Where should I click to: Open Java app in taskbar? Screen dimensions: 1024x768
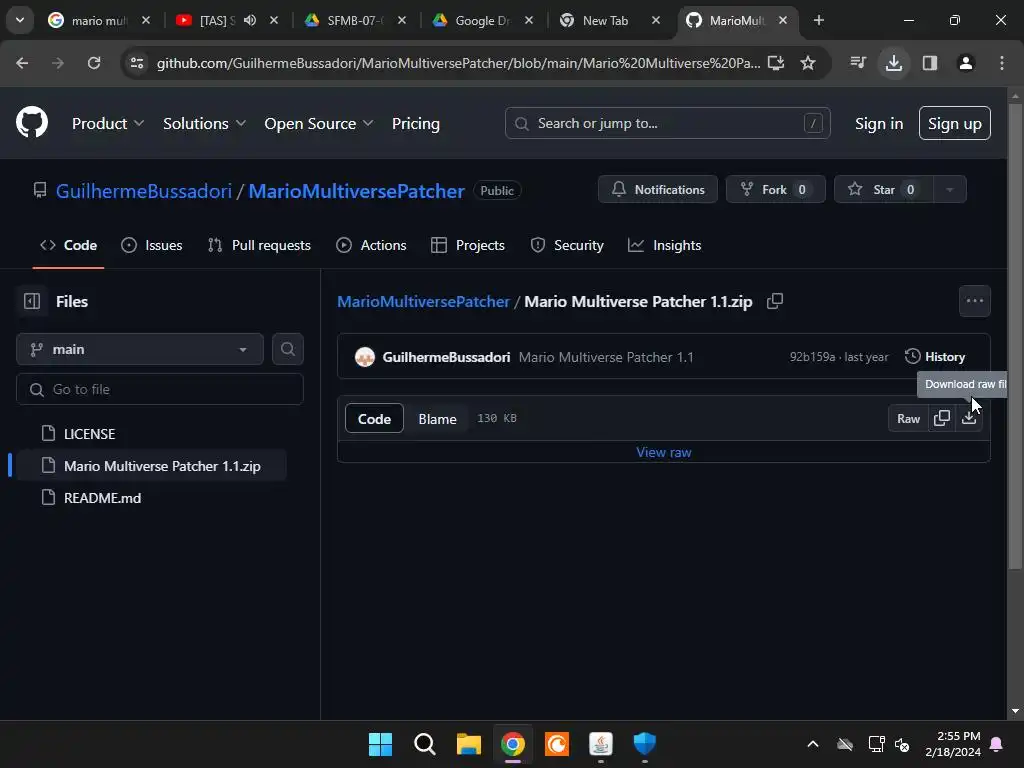click(x=601, y=744)
